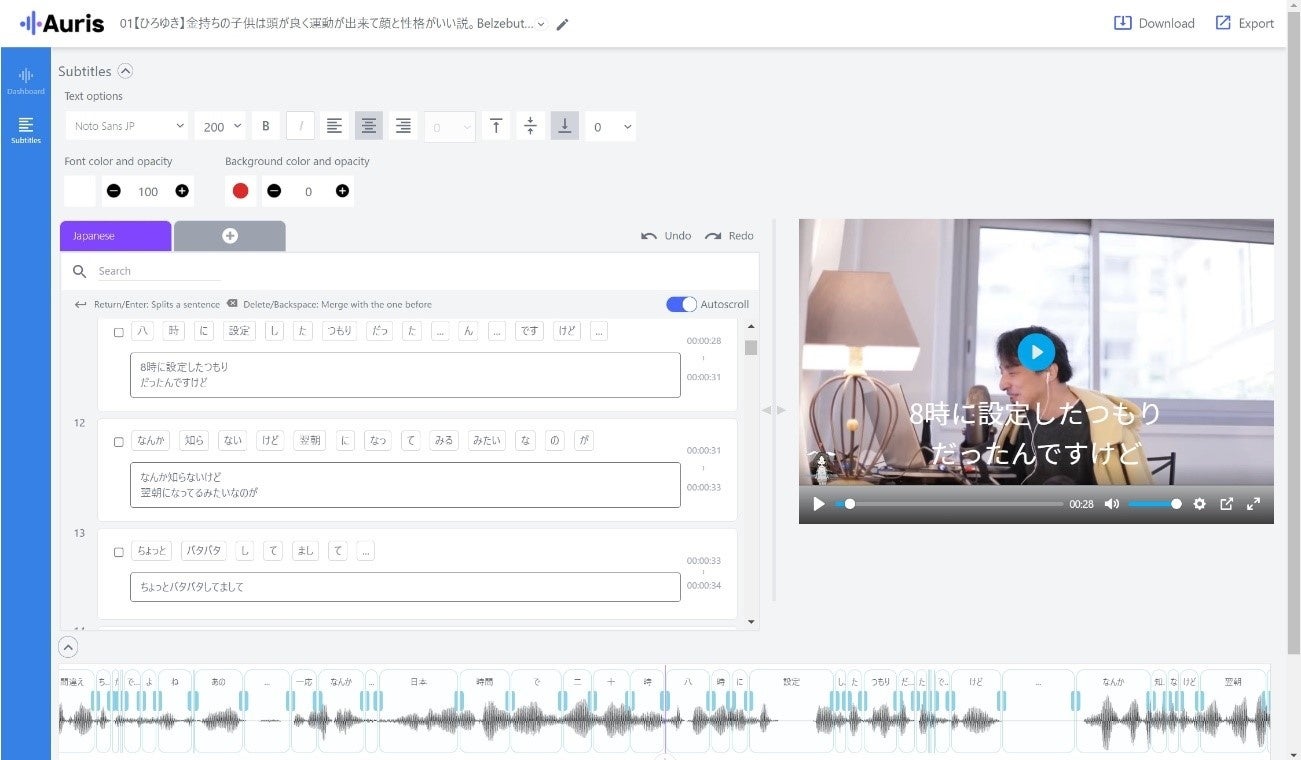Click the なんか知らないけど subtitle text box

[x=405, y=485]
